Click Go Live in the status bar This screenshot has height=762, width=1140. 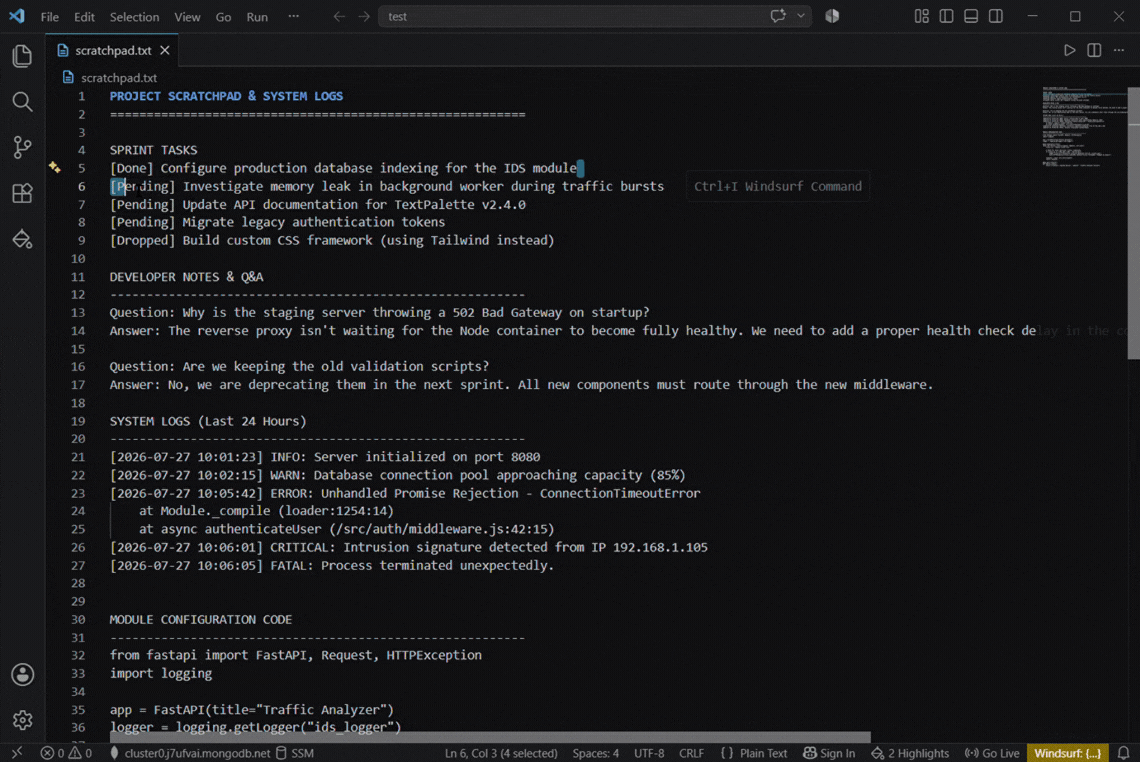pyautogui.click(x=992, y=753)
